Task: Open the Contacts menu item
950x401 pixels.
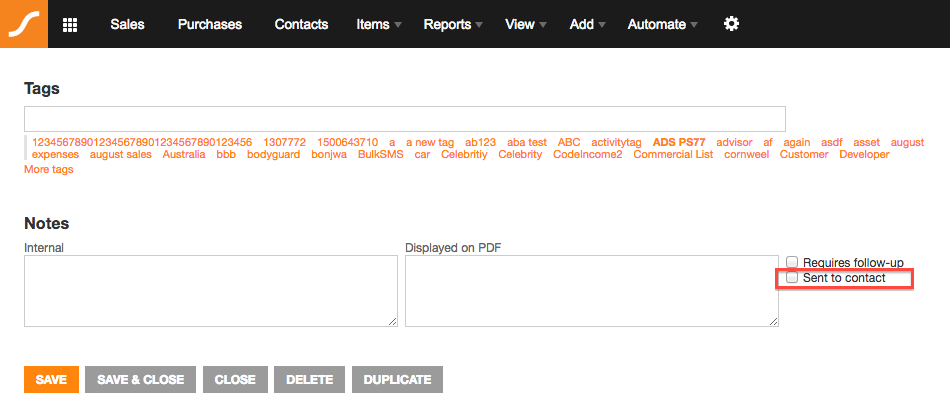Action: [301, 24]
